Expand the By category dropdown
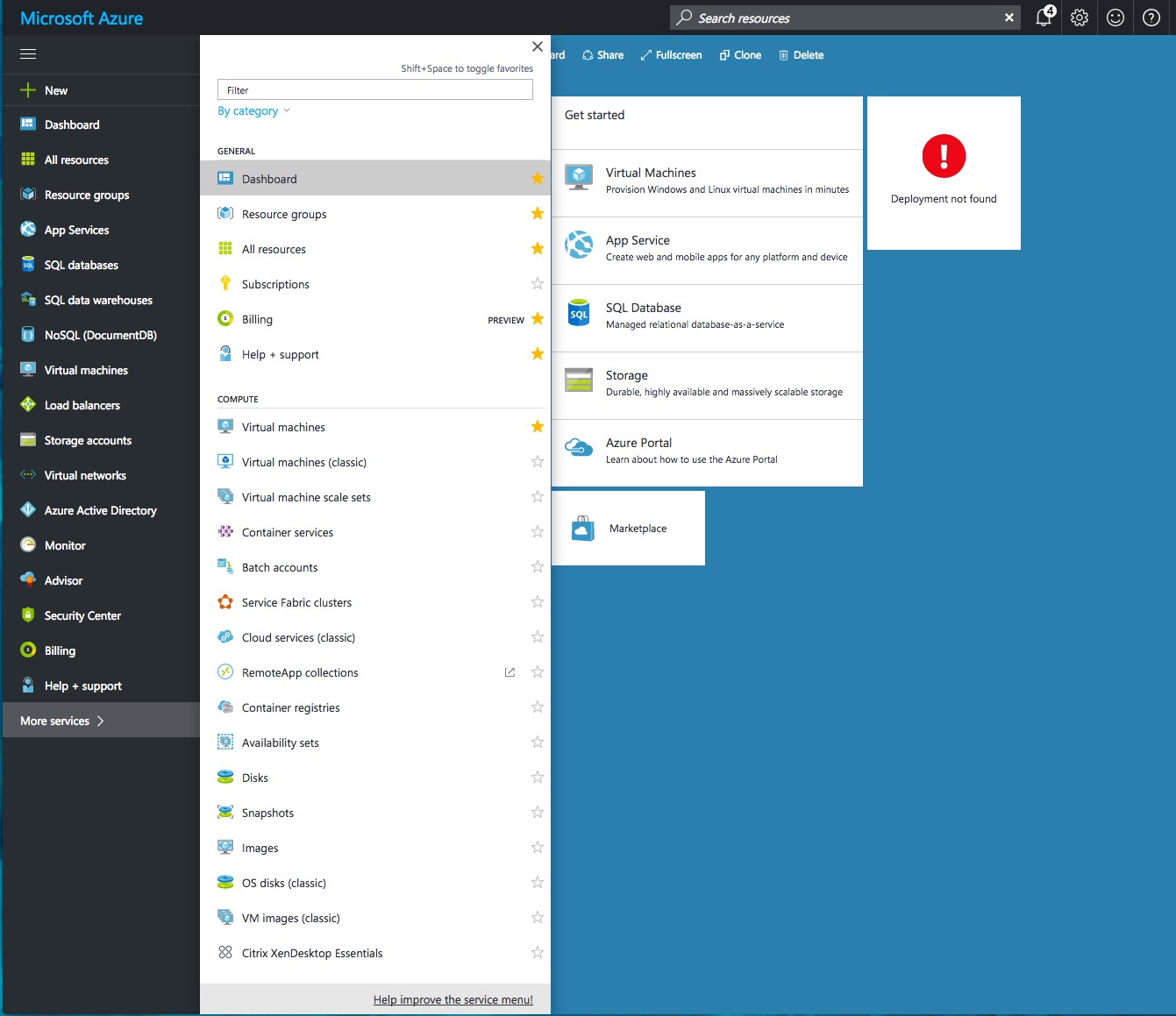 pos(253,111)
